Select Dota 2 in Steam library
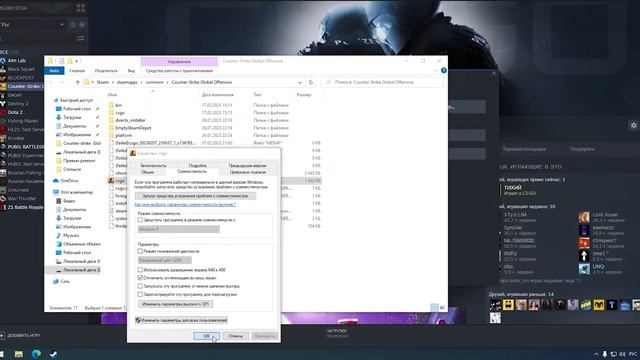This screenshot has width=640, height=360. coord(15,112)
